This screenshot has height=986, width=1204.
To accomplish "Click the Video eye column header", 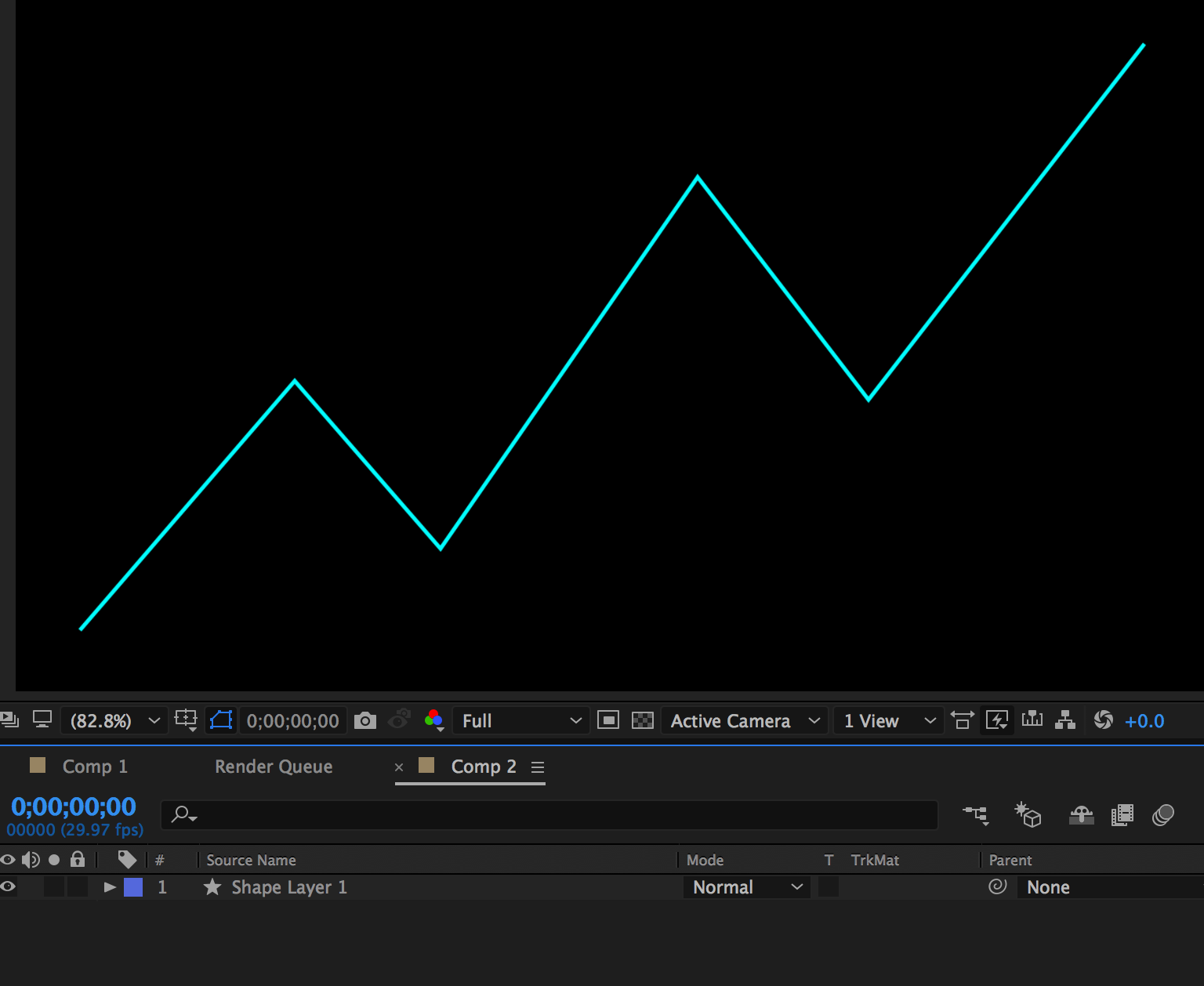I will pyautogui.click(x=8, y=860).
